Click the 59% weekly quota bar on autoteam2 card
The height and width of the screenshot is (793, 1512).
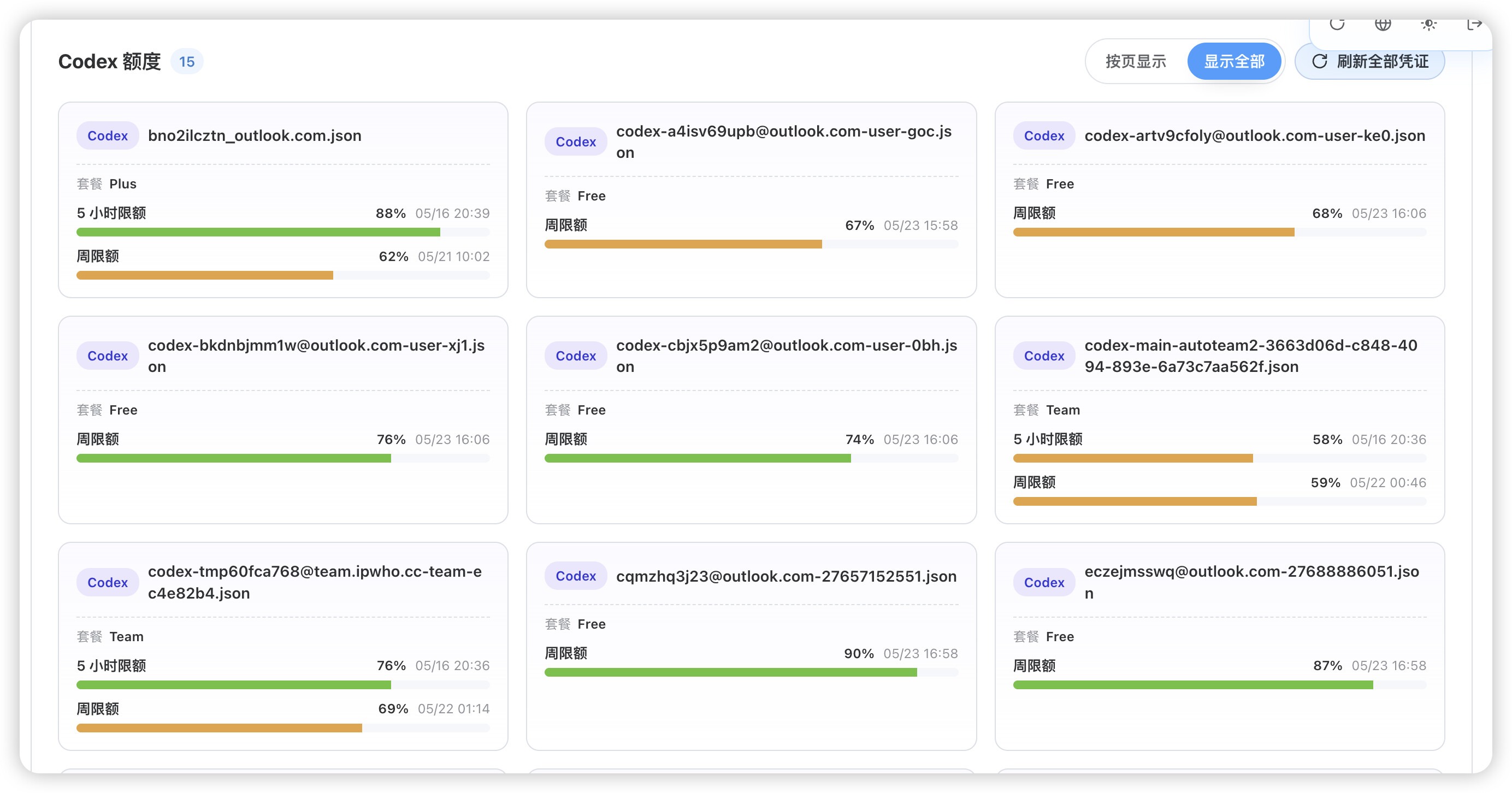[1220, 501]
